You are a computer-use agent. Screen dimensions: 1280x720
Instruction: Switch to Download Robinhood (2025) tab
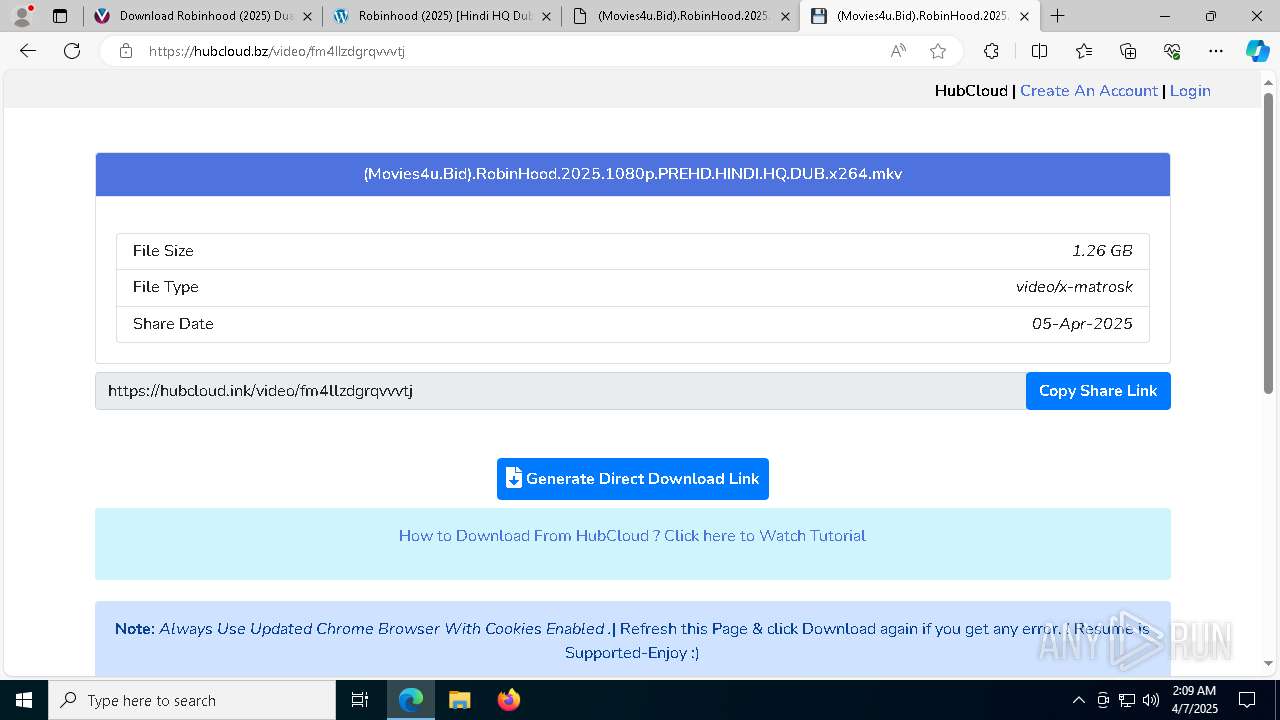[201, 16]
